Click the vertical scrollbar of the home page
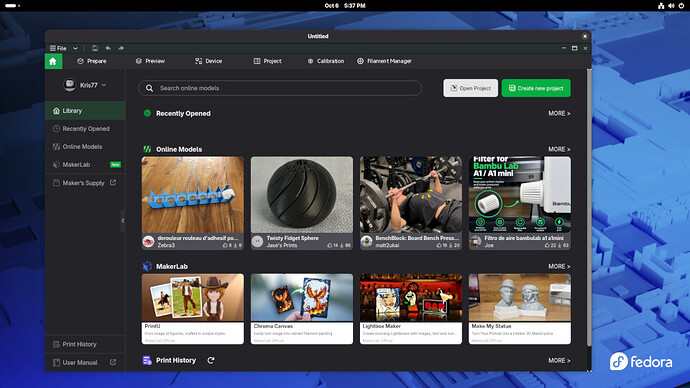 (589, 208)
